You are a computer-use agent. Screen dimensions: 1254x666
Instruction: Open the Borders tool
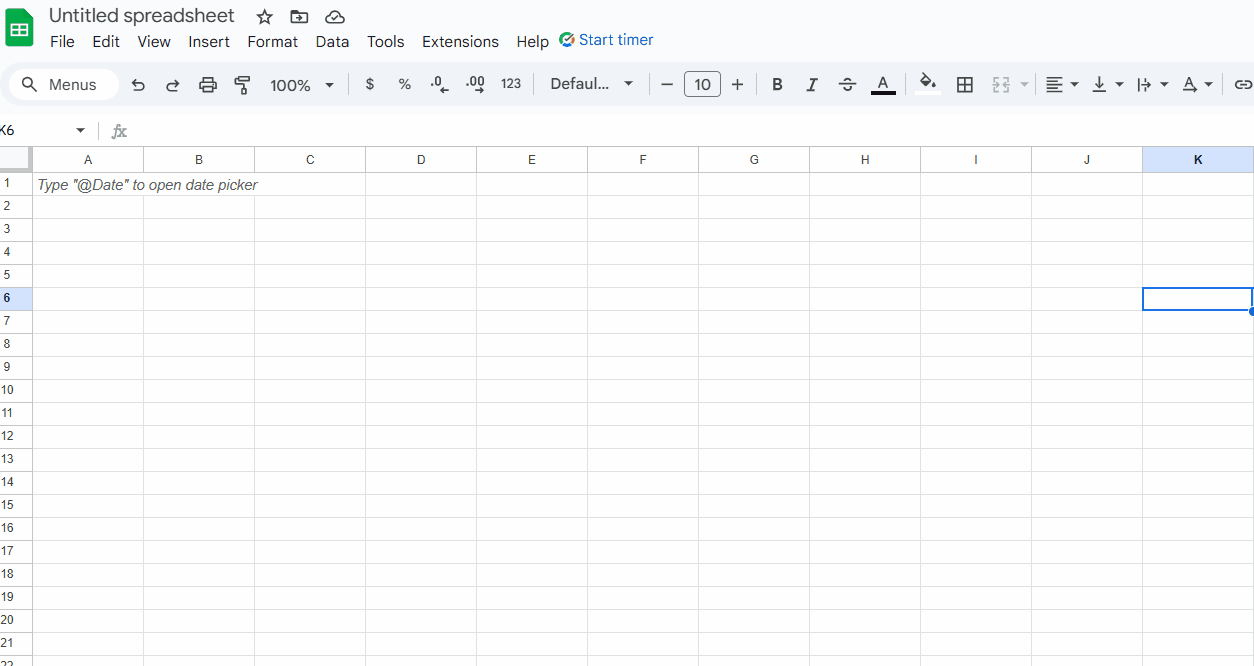pos(964,85)
